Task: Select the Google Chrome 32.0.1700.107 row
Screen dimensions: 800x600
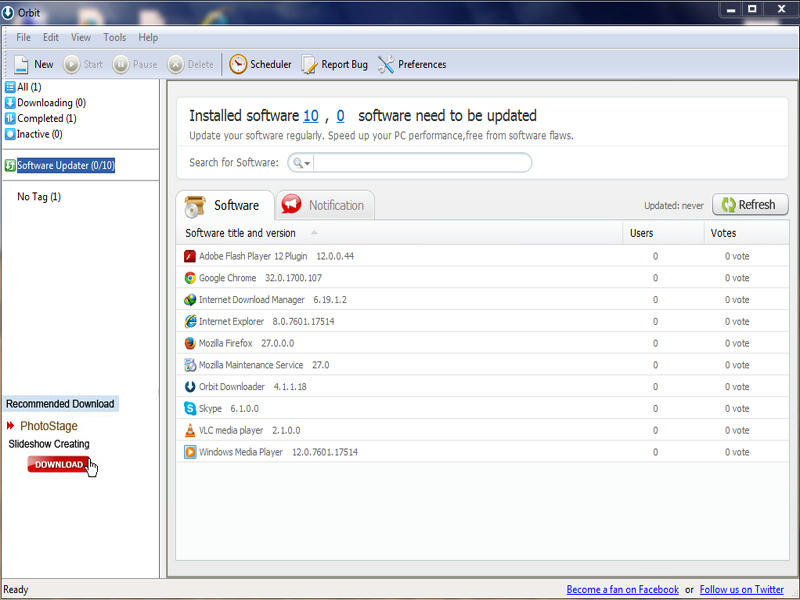Action: pos(482,278)
